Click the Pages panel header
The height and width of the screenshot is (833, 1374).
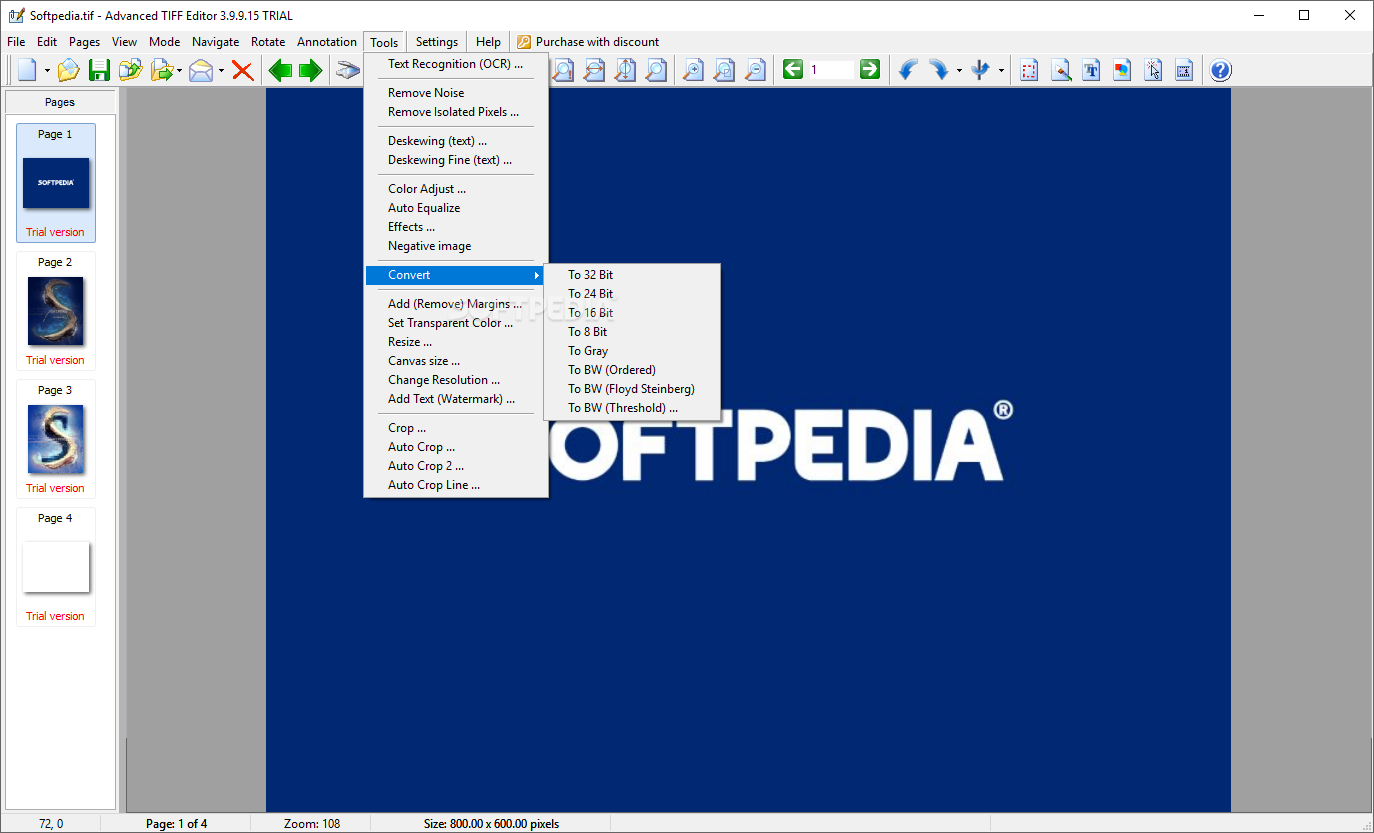point(60,102)
